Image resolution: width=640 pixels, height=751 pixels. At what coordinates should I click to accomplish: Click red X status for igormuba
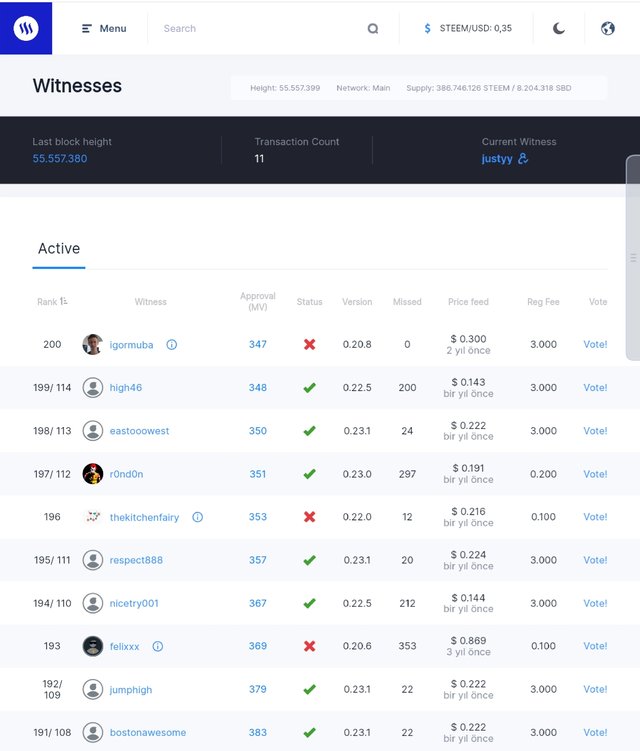click(x=309, y=344)
